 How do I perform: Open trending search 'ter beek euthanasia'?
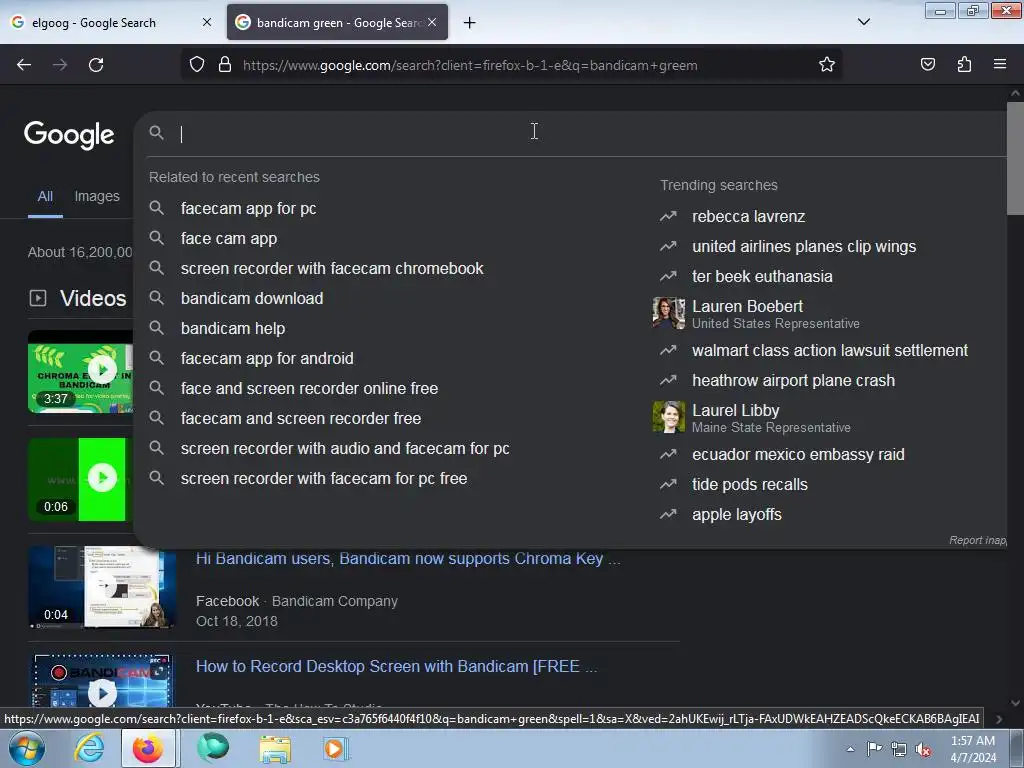(762, 276)
